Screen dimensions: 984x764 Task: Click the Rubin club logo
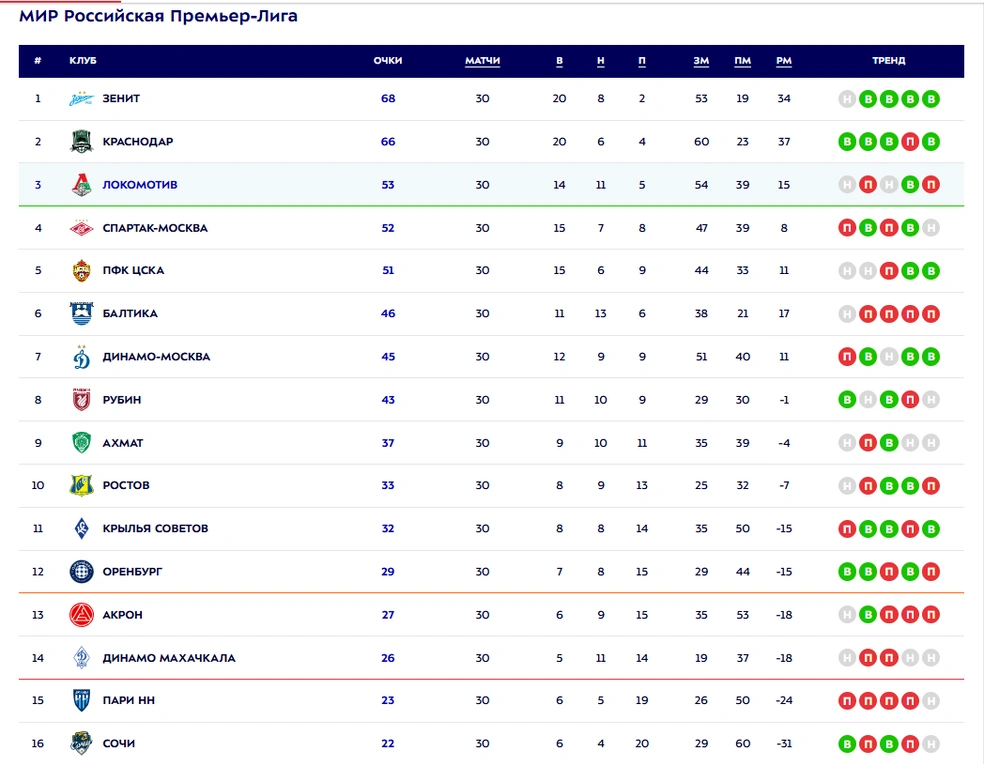pyautogui.click(x=82, y=399)
